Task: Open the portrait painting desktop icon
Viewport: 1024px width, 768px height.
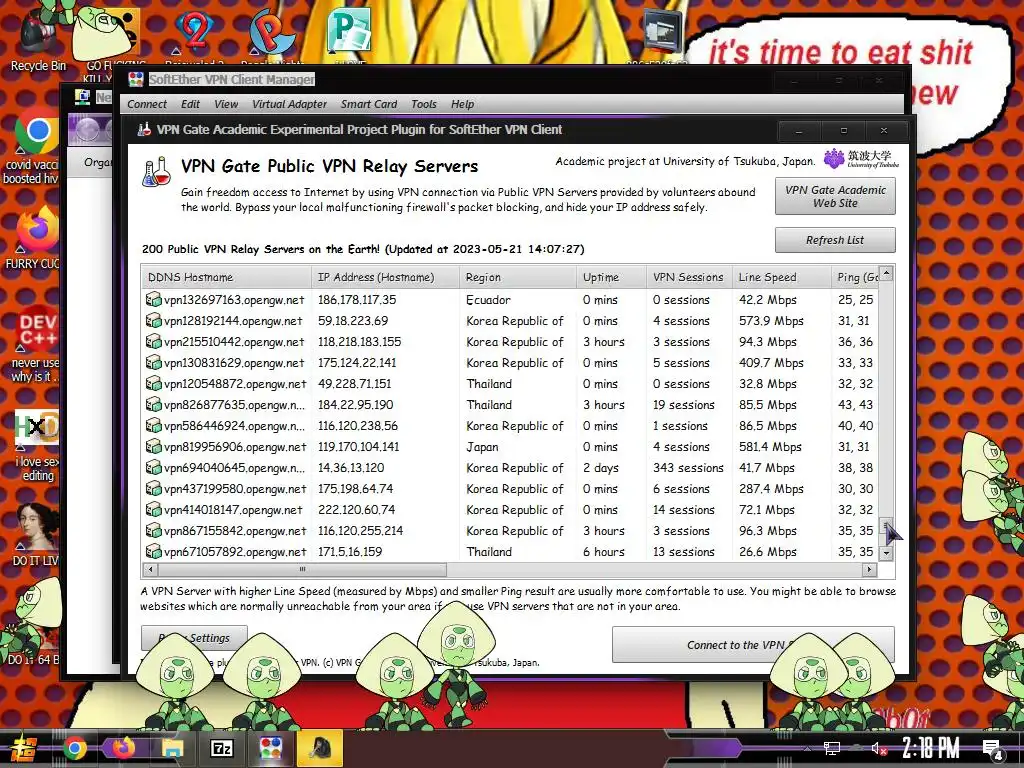Action: pyautogui.click(x=37, y=526)
